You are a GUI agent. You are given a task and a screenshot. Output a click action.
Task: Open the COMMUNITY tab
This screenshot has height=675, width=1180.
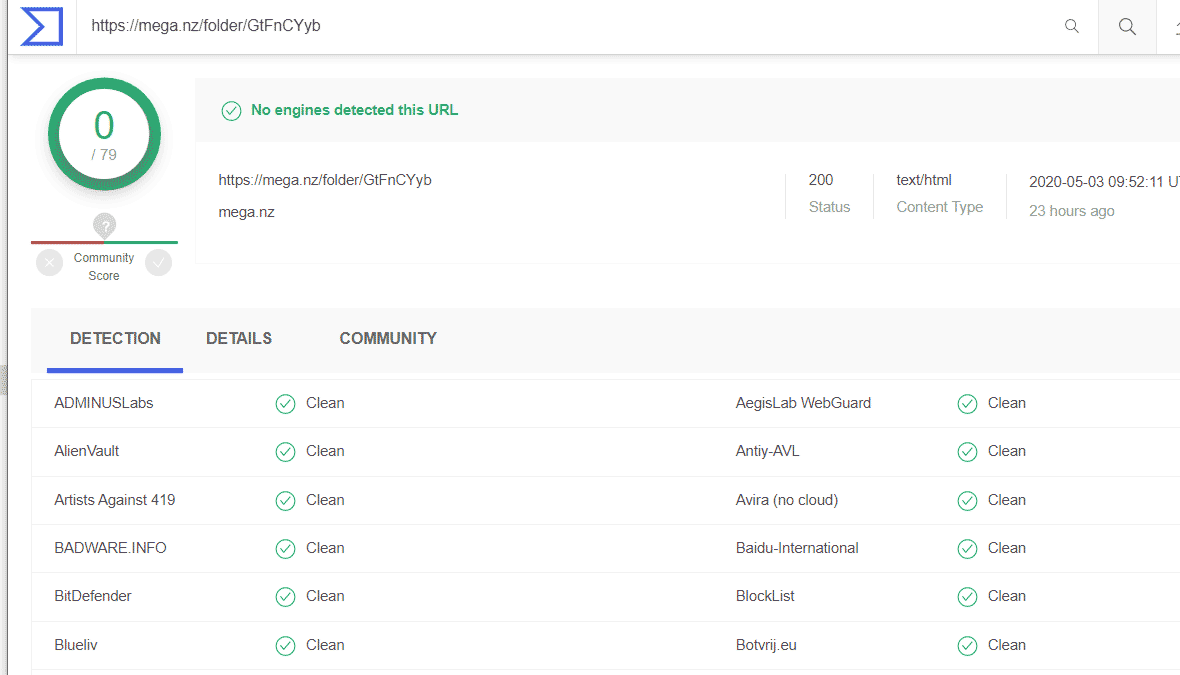(388, 339)
